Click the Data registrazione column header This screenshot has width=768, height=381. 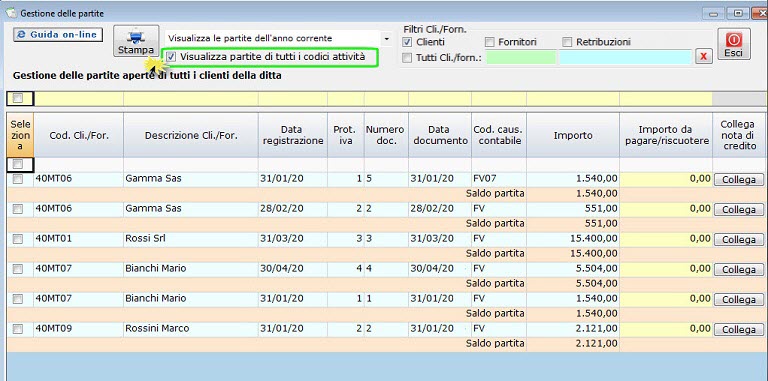tap(293, 136)
